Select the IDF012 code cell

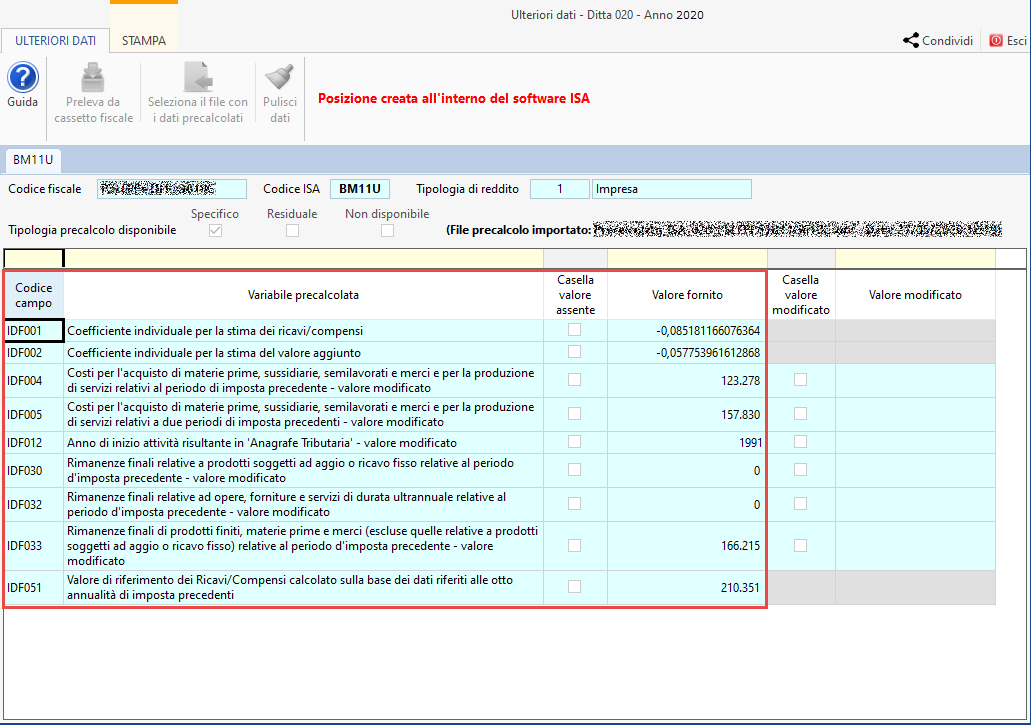click(34, 443)
